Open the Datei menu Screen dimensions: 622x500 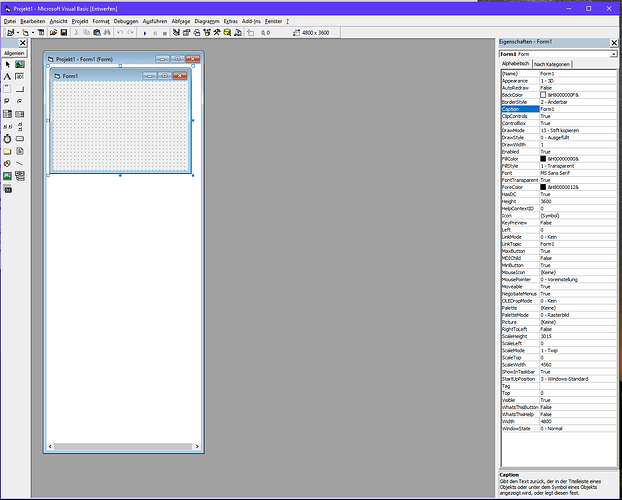10,21
